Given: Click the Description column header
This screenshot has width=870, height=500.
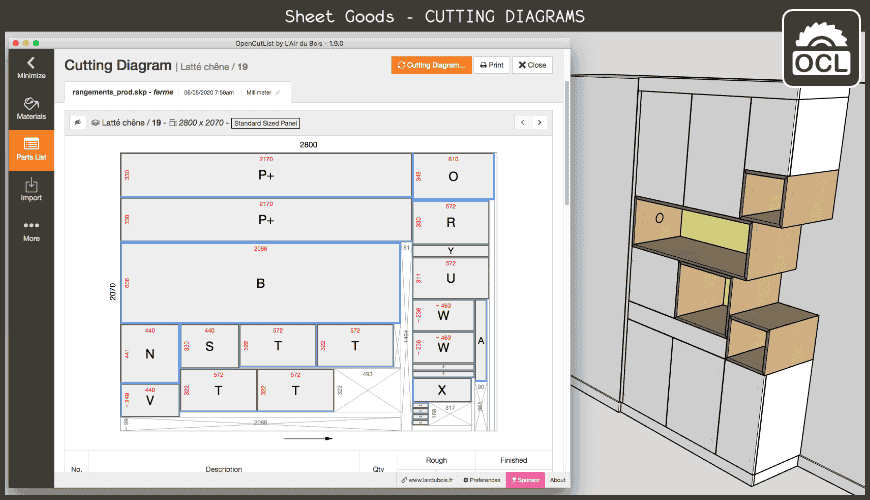Looking at the screenshot, I should point(224,469).
